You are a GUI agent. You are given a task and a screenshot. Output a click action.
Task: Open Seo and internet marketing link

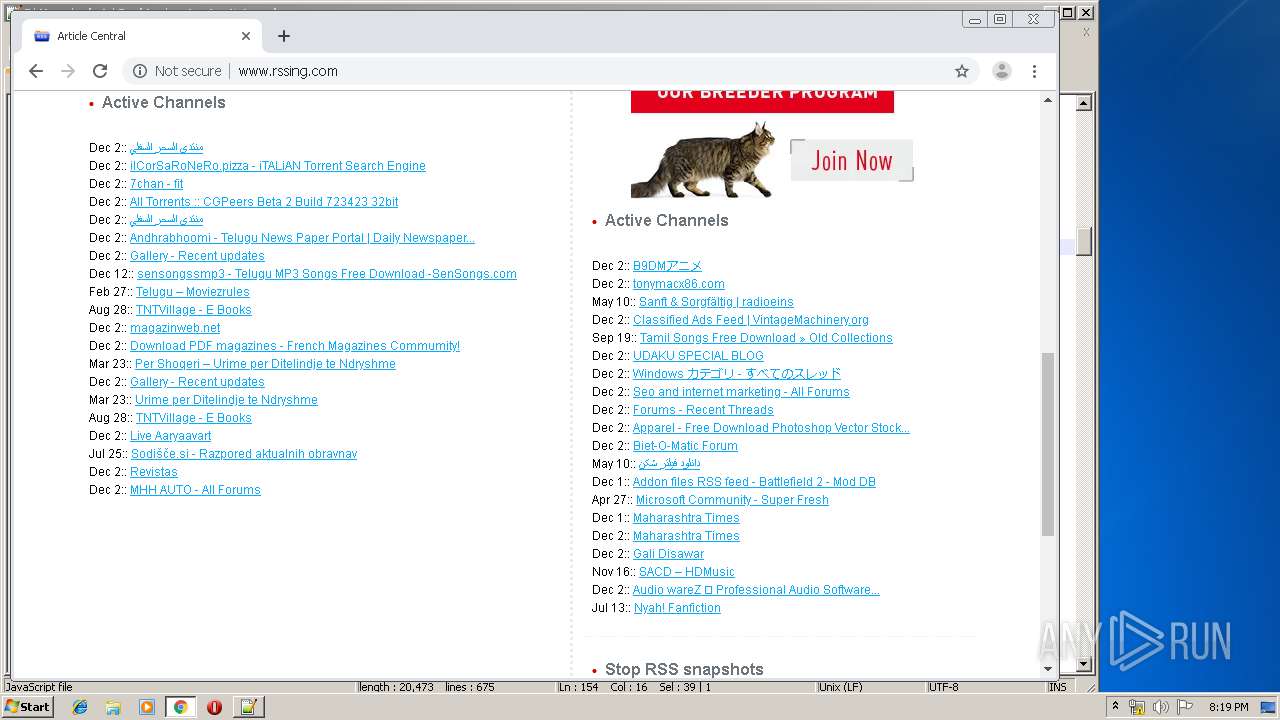coord(741,392)
